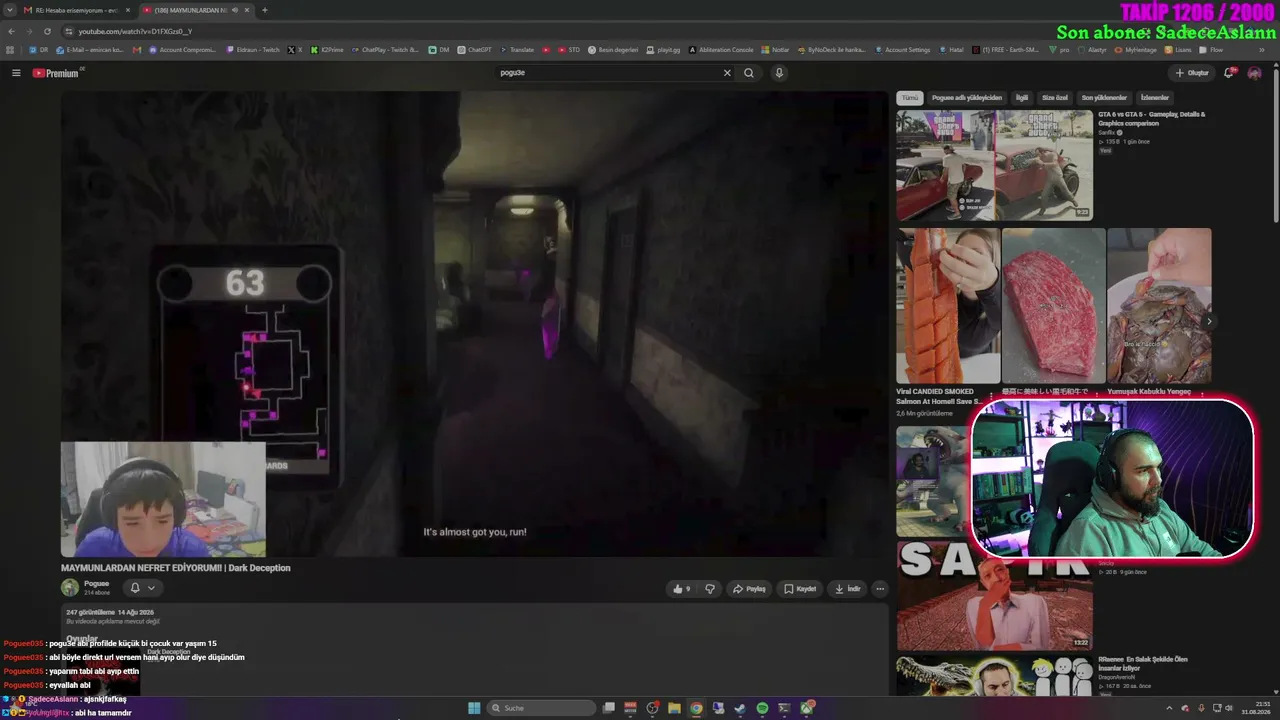Select the İzlenenler filter chip
The height and width of the screenshot is (720, 1280).
point(1155,98)
